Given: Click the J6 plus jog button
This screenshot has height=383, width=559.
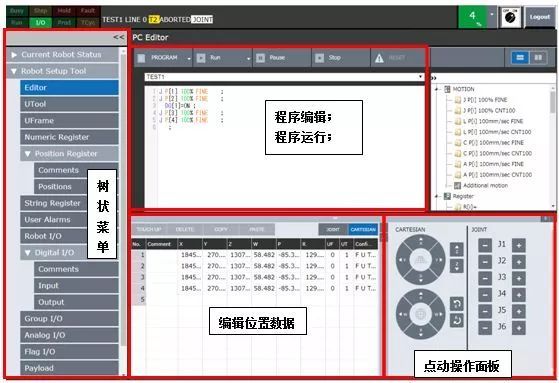Looking at the screenshot, I should 519,328.
